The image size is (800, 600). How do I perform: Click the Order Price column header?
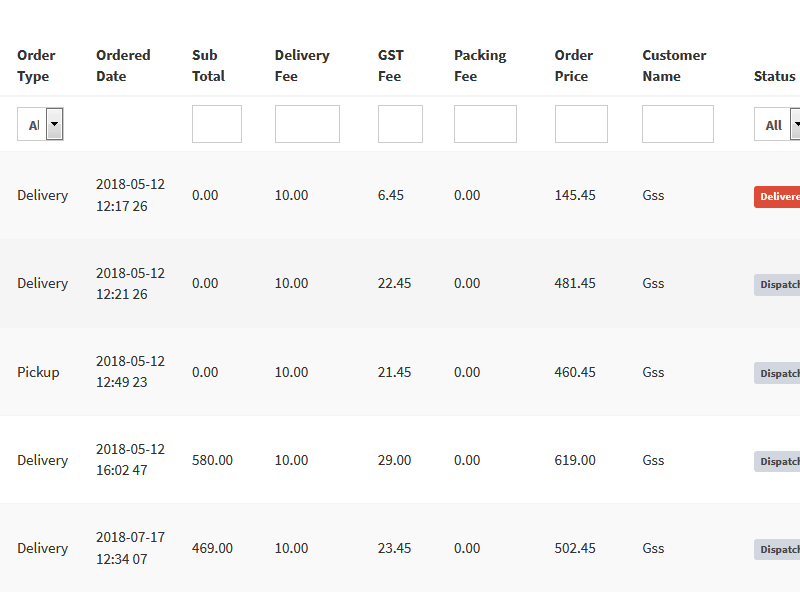(574, 66)
